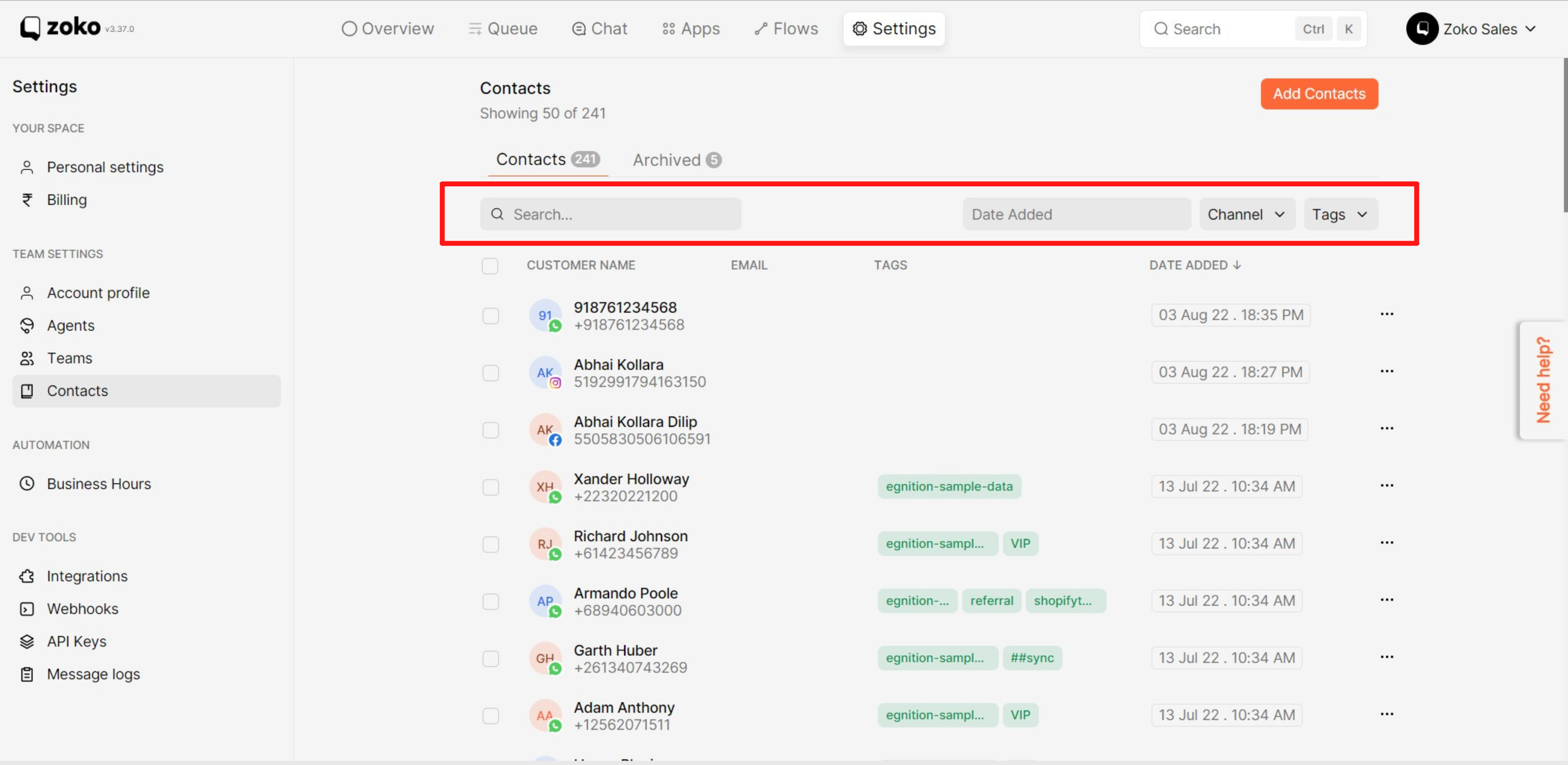
Task: Click the Personal settings person icon
Action: pyautogui.click(x=27, y=167)
